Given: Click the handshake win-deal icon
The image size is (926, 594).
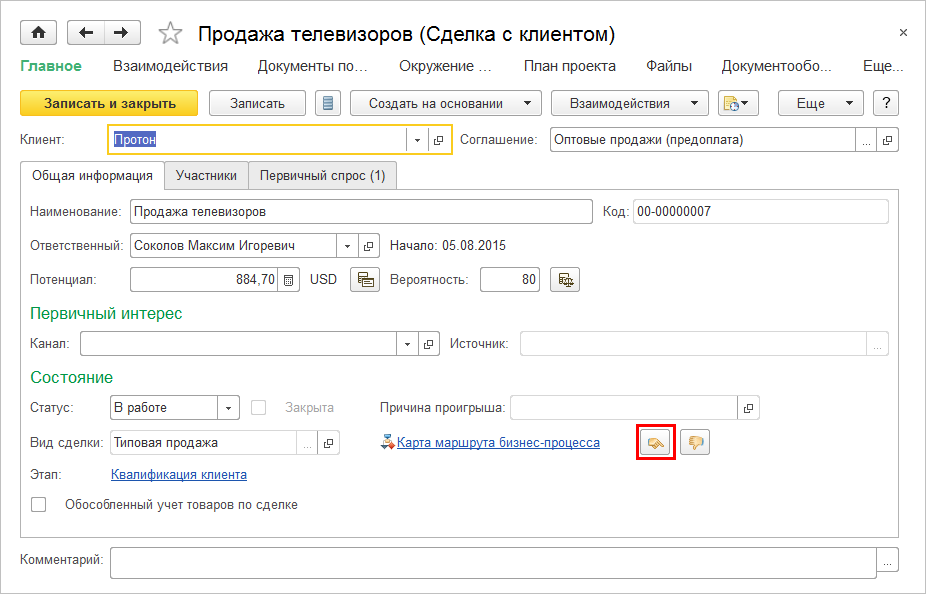Looking at the screenshot, I should (656, 443).
